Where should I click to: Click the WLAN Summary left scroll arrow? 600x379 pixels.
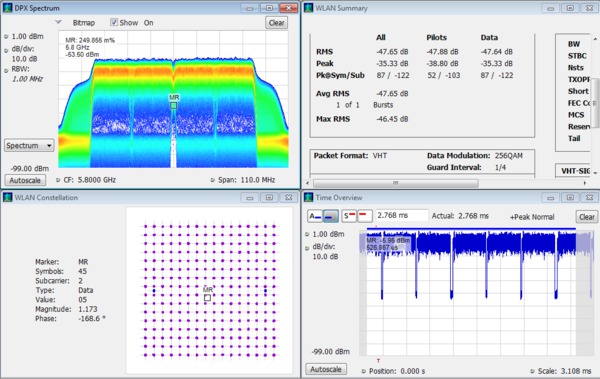[x=308, y=183]
